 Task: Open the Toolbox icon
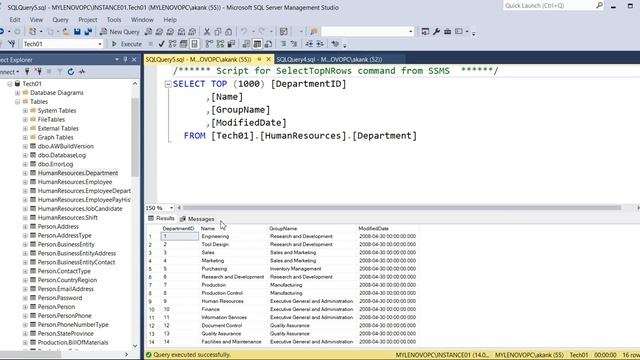click(x=447, y=31)
